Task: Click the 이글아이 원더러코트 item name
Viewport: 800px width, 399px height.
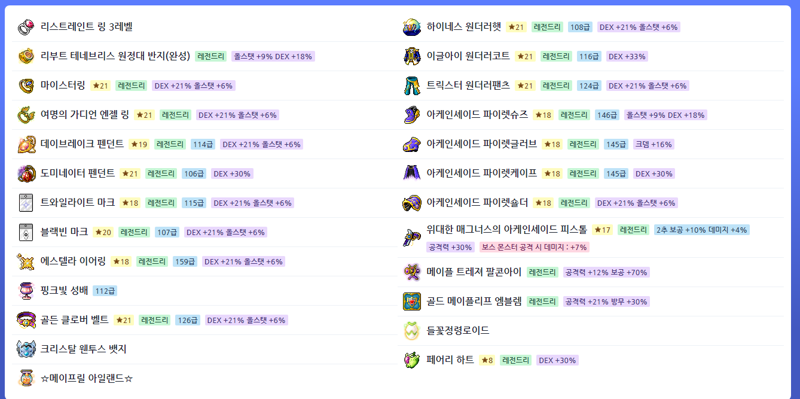Action: coord(468,56)
